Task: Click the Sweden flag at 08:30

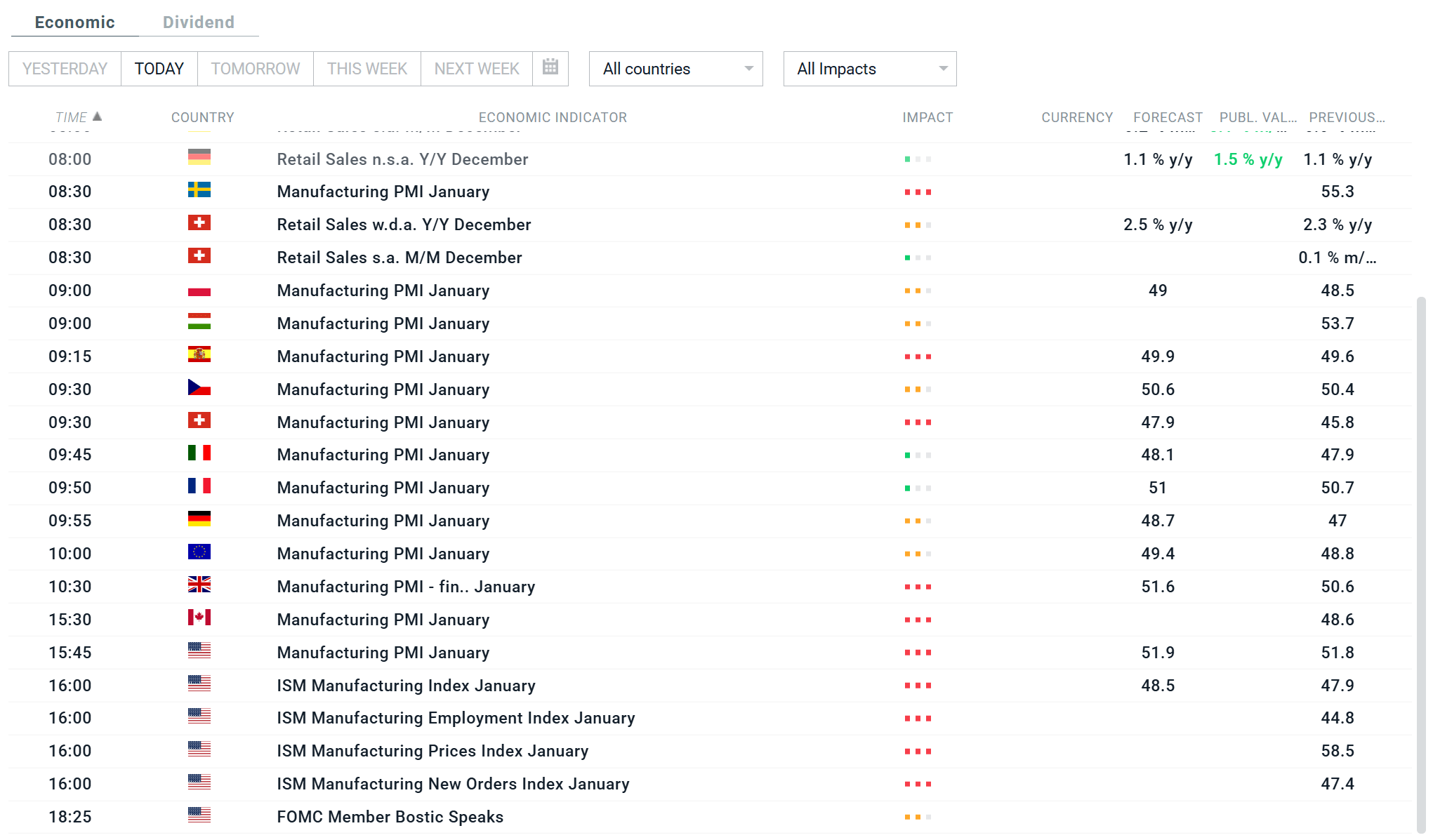Action: pos(199,190)
